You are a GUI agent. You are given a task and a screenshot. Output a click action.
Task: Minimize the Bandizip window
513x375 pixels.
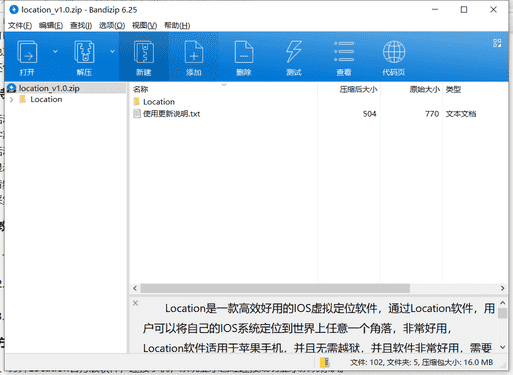[435, 10]
